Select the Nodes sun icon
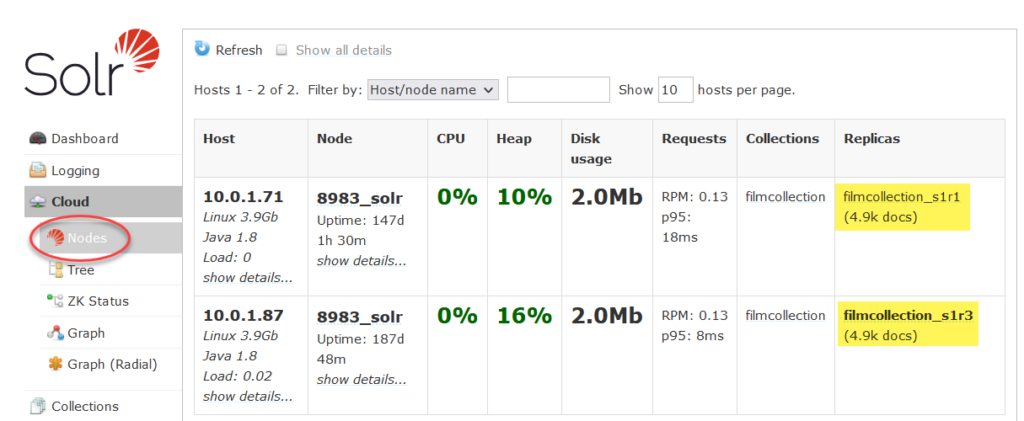The image size is (1024, 421). point(56,238)
